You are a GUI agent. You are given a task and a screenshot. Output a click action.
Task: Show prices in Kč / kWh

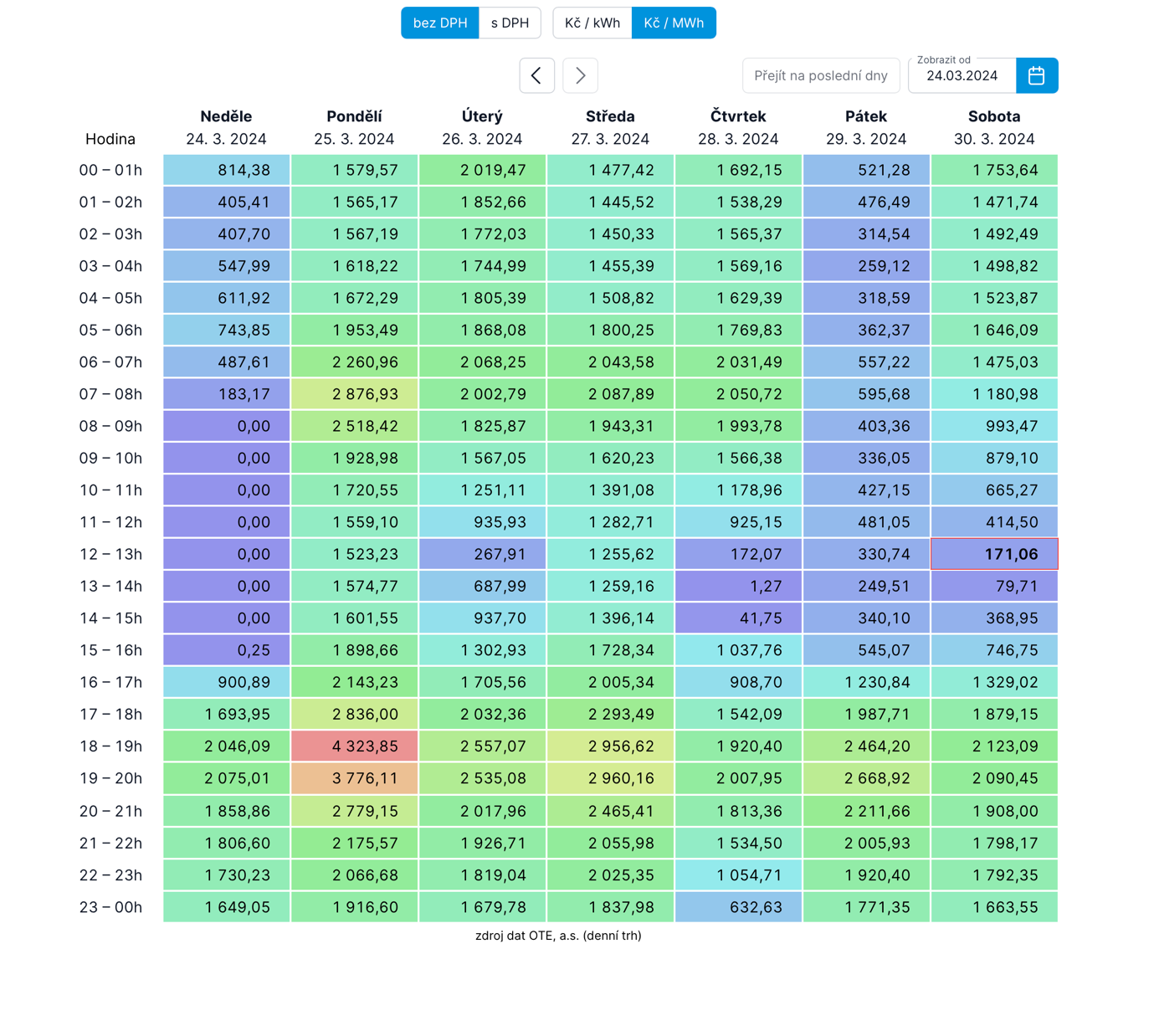[592, 23]
